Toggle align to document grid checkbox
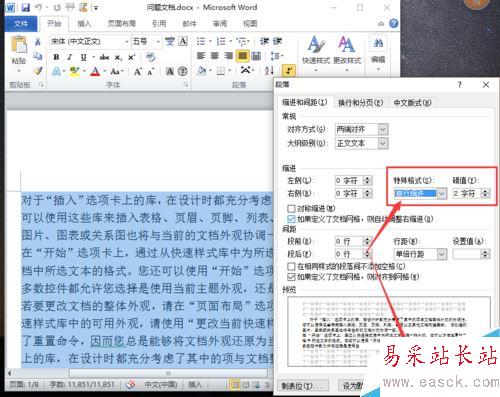 click(x=291, y=277)
